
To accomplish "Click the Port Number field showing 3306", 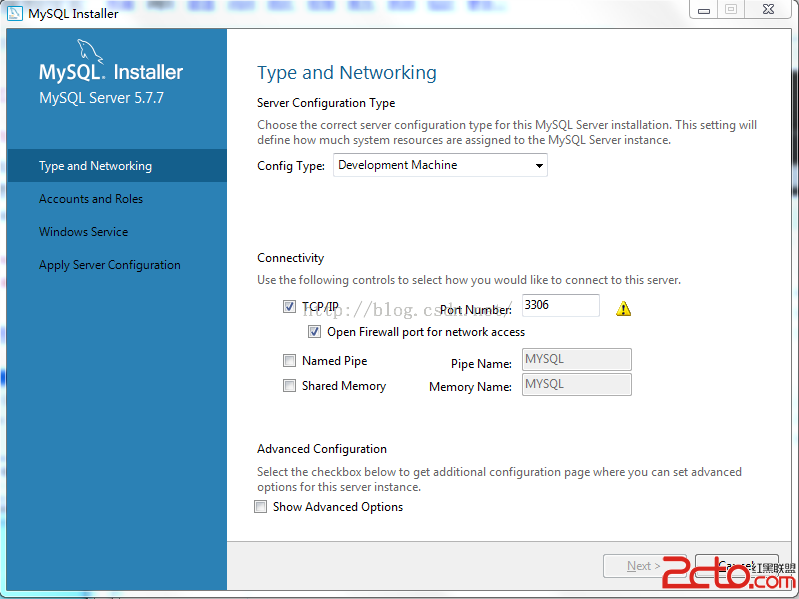I will [560, 305].
